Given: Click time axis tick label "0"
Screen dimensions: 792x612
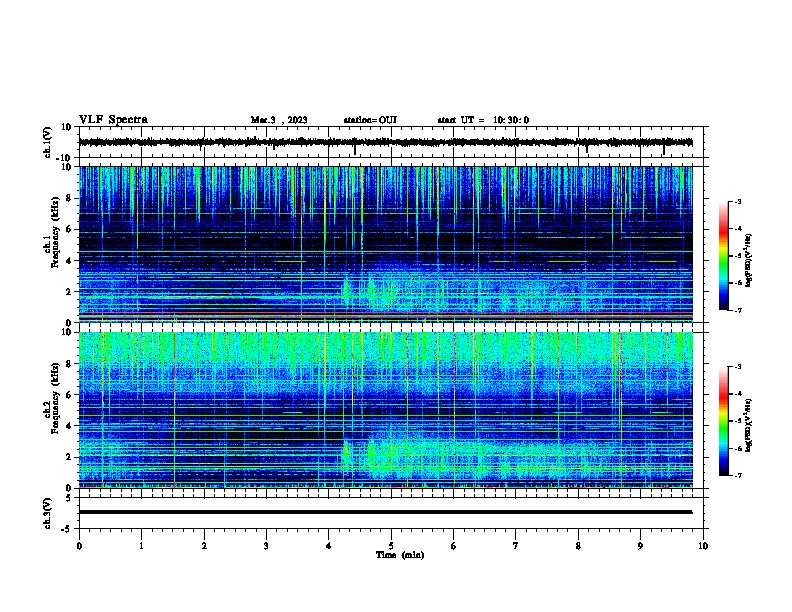Looking at the screenshot, I should 79,546.
